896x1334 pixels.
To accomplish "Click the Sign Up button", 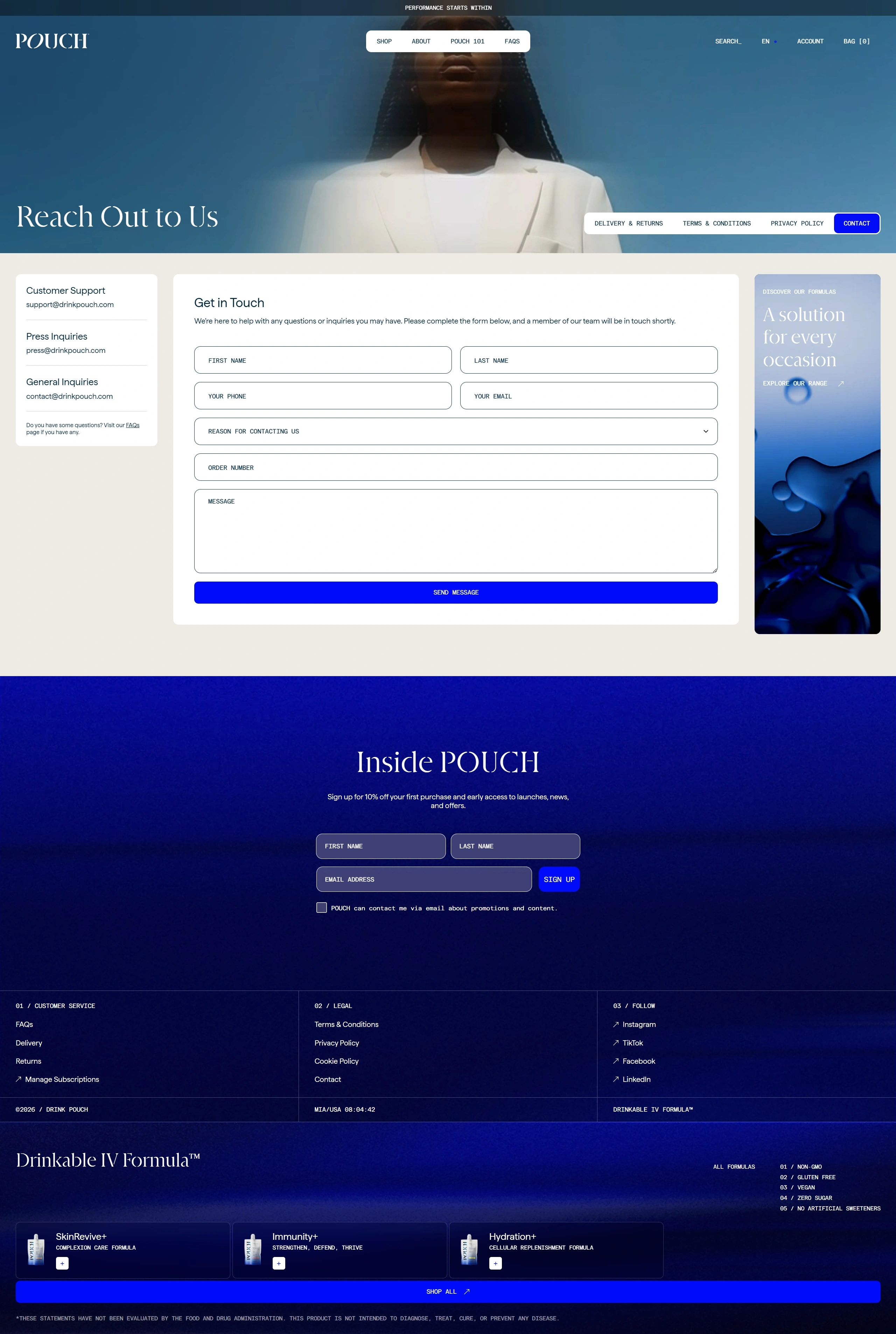I will (558, 879).
